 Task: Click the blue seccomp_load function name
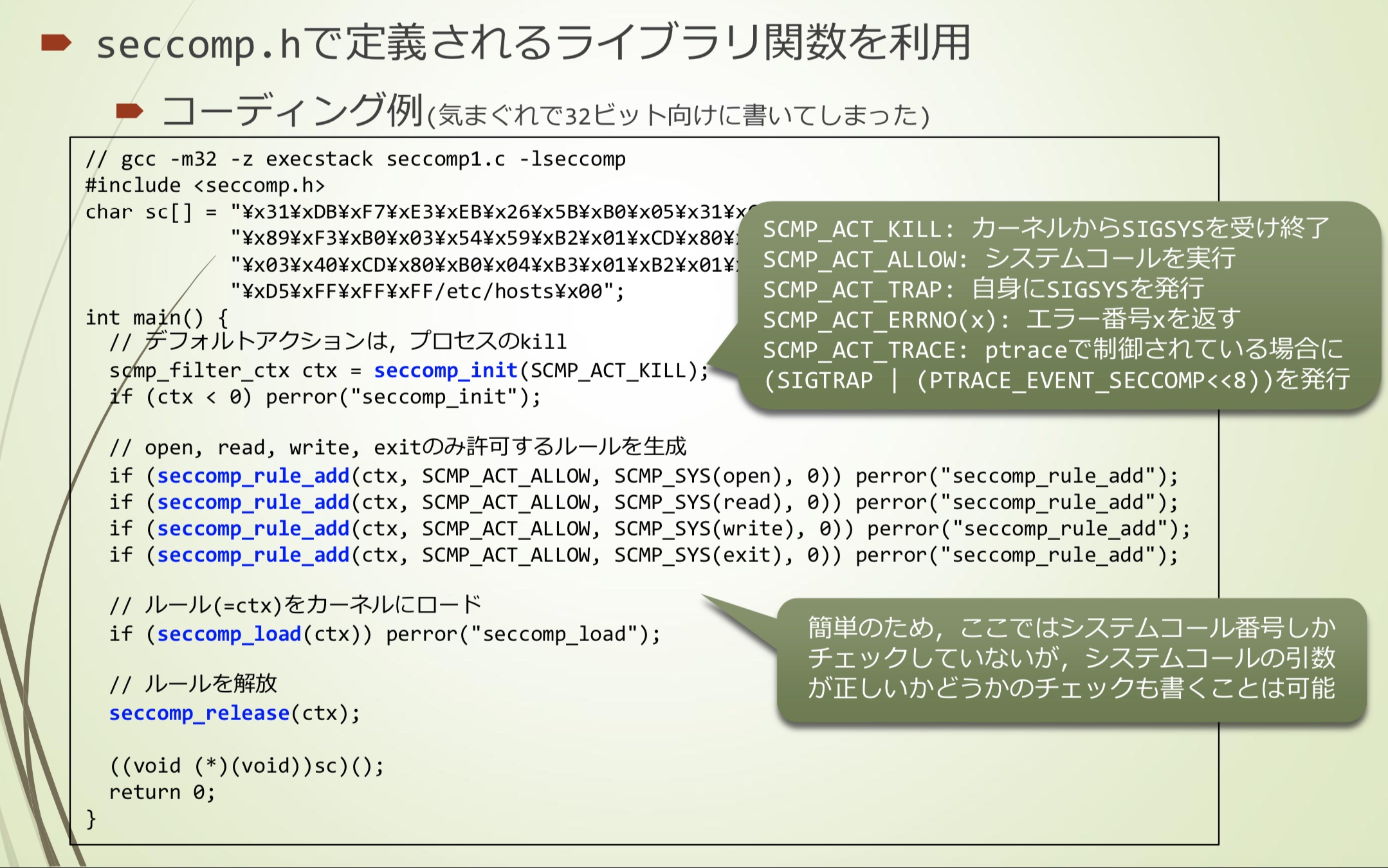[x=229, y=634]
